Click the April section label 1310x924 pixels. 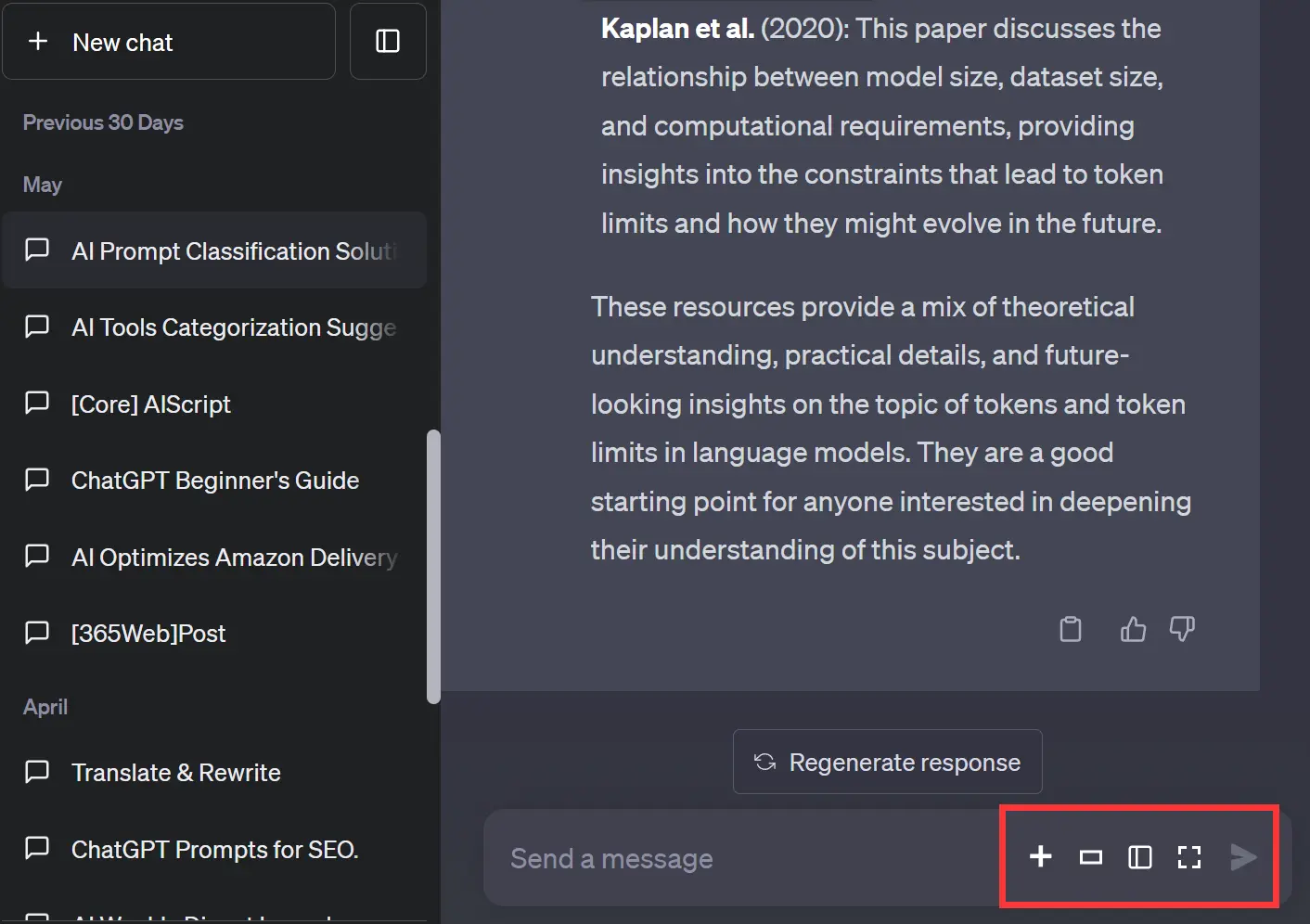[x=45, y=707]
